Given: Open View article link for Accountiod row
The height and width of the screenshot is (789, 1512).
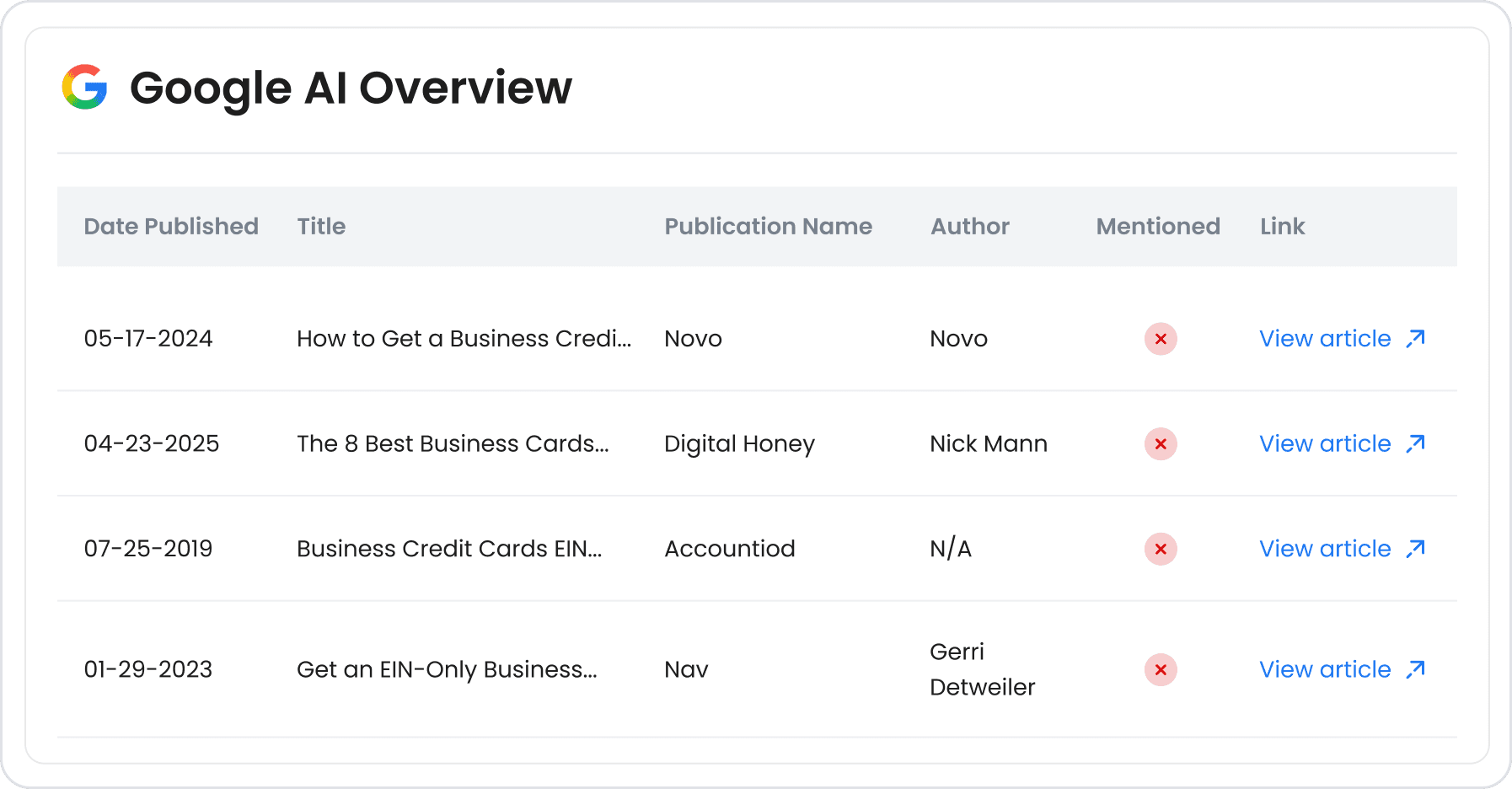Looking at the screenshot, I should pos(1342,549).
